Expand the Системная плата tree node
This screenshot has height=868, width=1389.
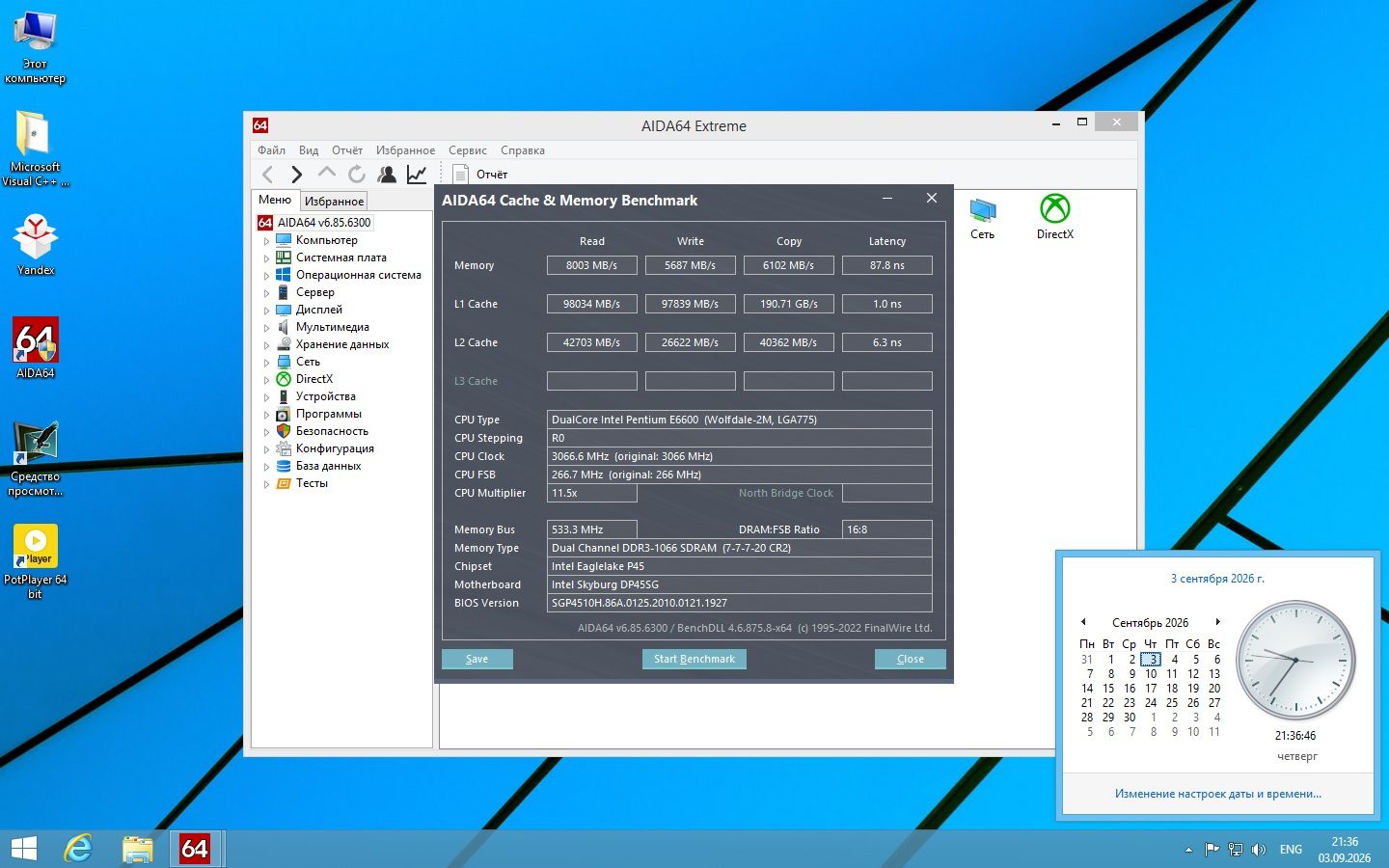(x=266, y=258)
